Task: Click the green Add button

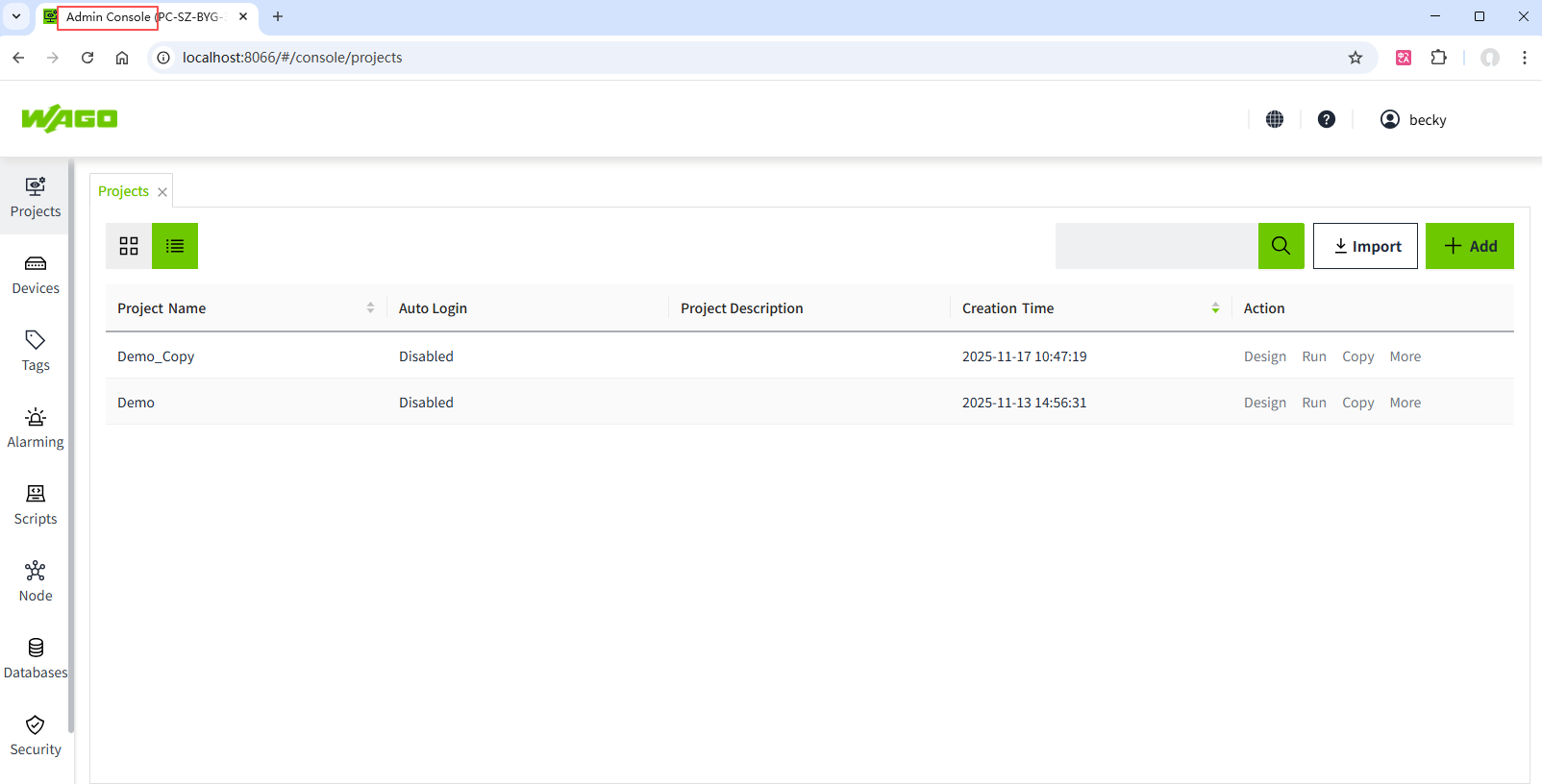Action: [1469, 246]
